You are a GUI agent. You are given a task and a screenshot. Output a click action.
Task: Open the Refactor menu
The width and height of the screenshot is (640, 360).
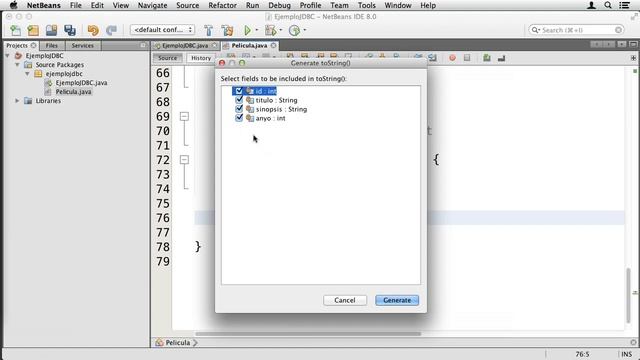click(x=222, y=5)
